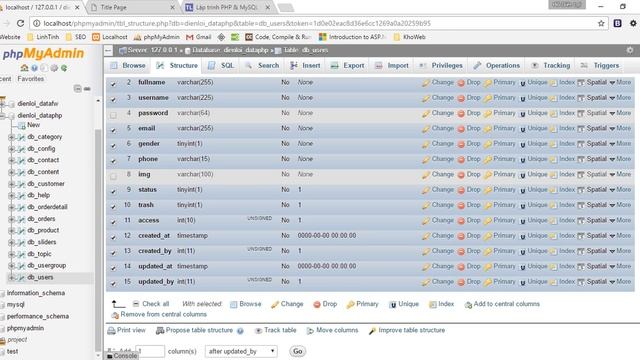Screen dimensions: 640x360
Task: Click the link-with-main-panel icon in navigation
Action: pyautogui.click(x=87, y=89)
